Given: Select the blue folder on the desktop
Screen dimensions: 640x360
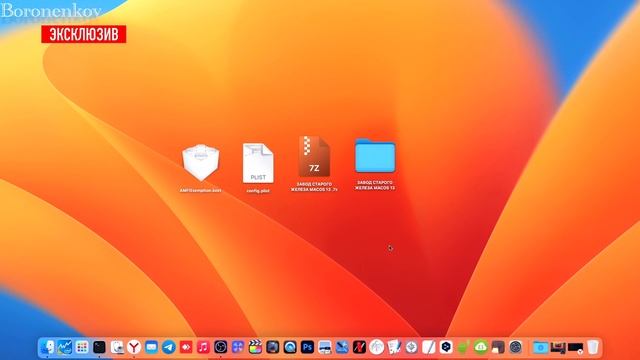Looking at the screenshot, I should 375,156.
